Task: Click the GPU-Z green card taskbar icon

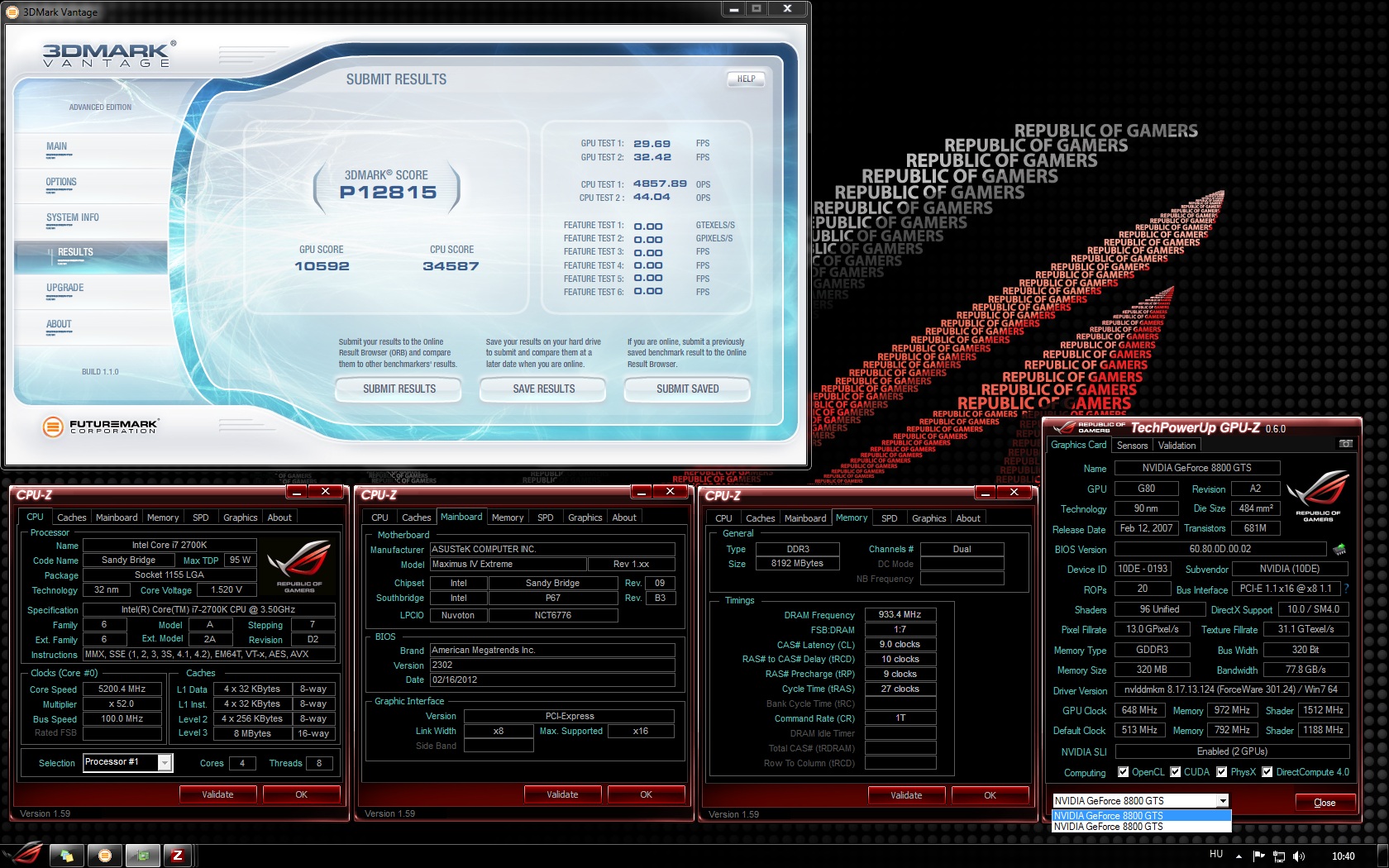Action: [x=141, y=856]
